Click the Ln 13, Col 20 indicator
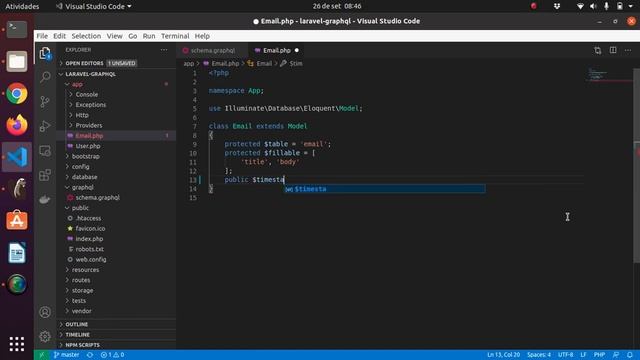The width and height of the screenshot is (640, 360). (x=503, y=355)
